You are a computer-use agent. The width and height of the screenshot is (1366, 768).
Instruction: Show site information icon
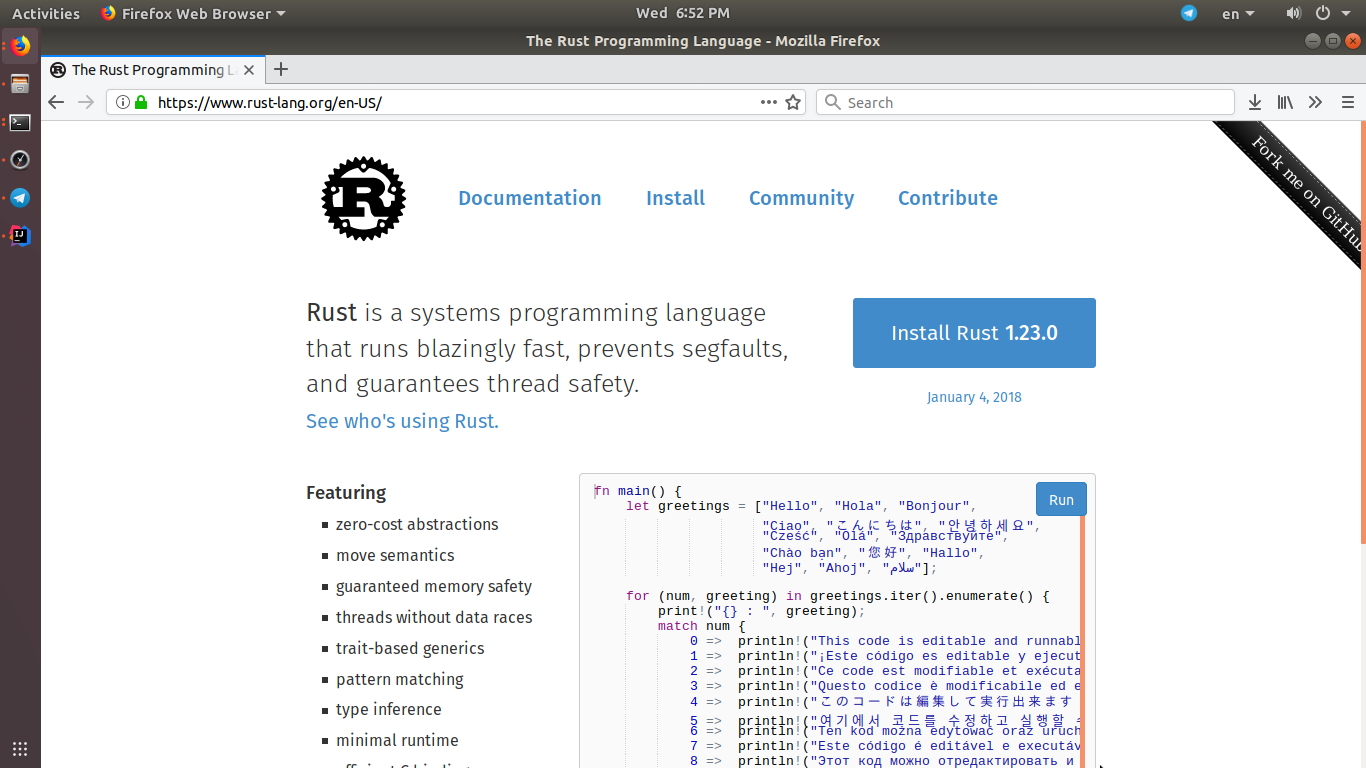pos(123,102)
